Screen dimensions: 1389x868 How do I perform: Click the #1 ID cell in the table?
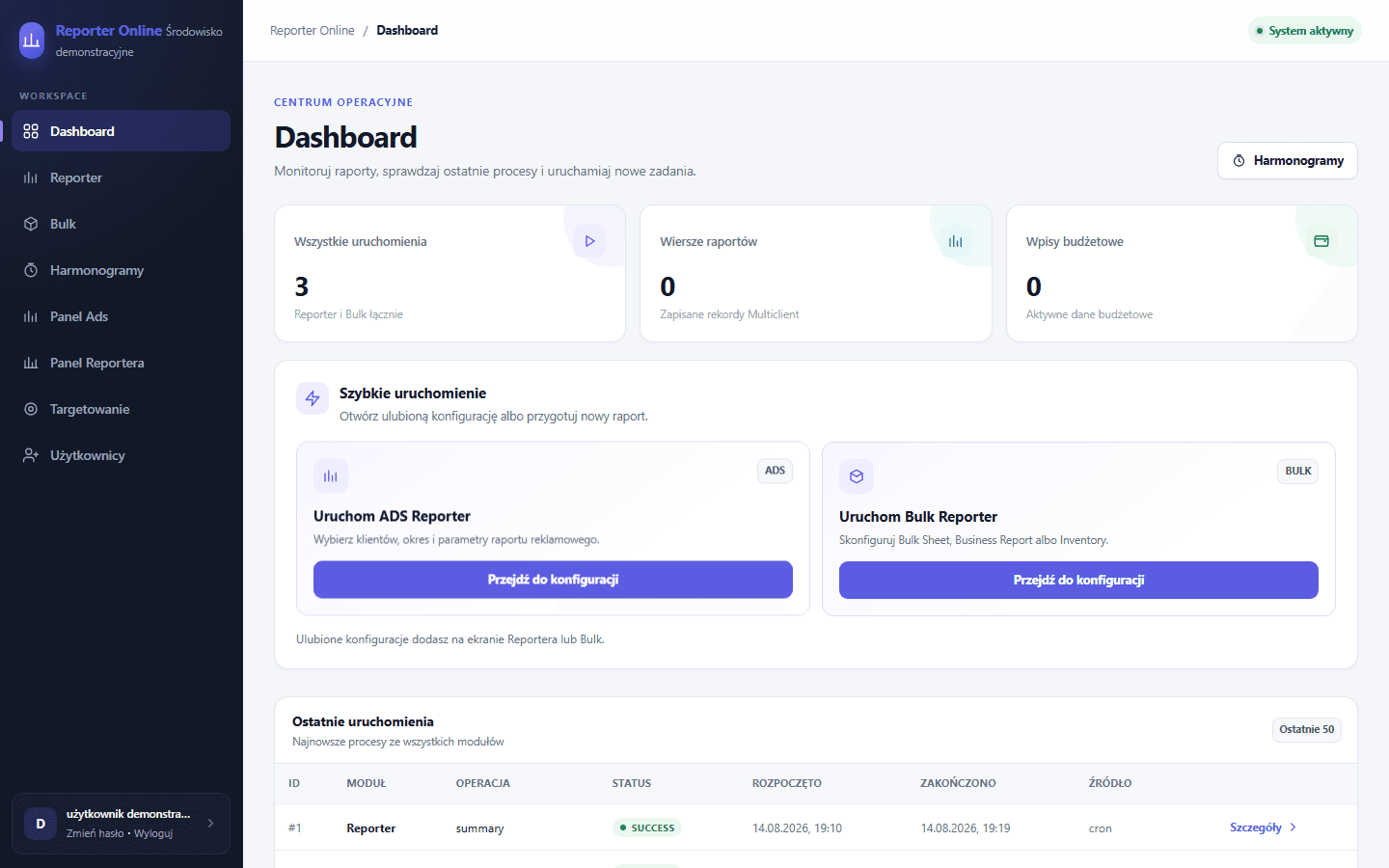295,828
